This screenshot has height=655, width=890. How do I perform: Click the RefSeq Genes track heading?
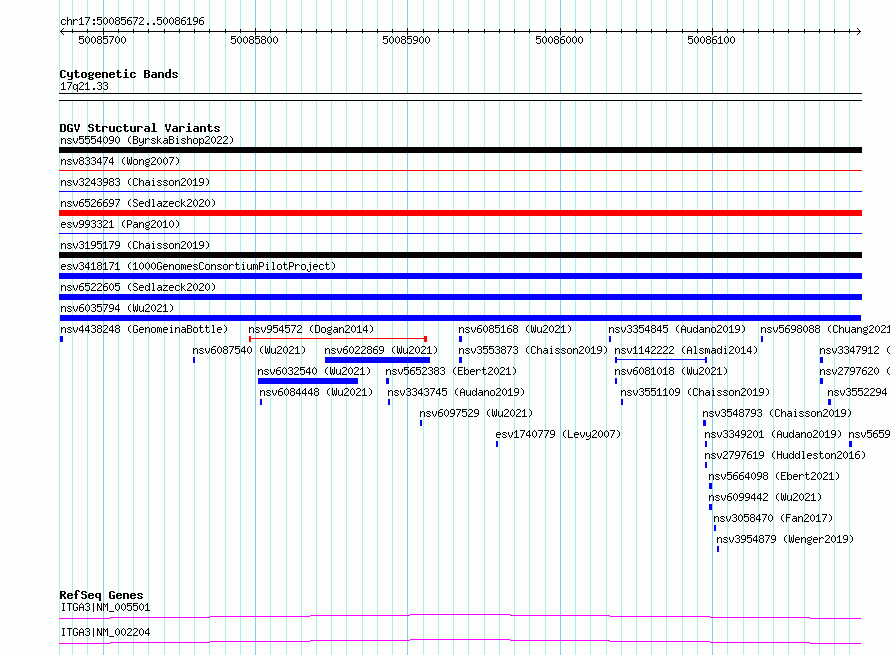click(101, 595)
